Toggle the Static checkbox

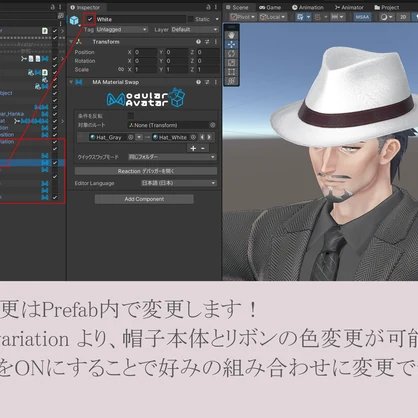pyautogui.click(x=191, y=19)
